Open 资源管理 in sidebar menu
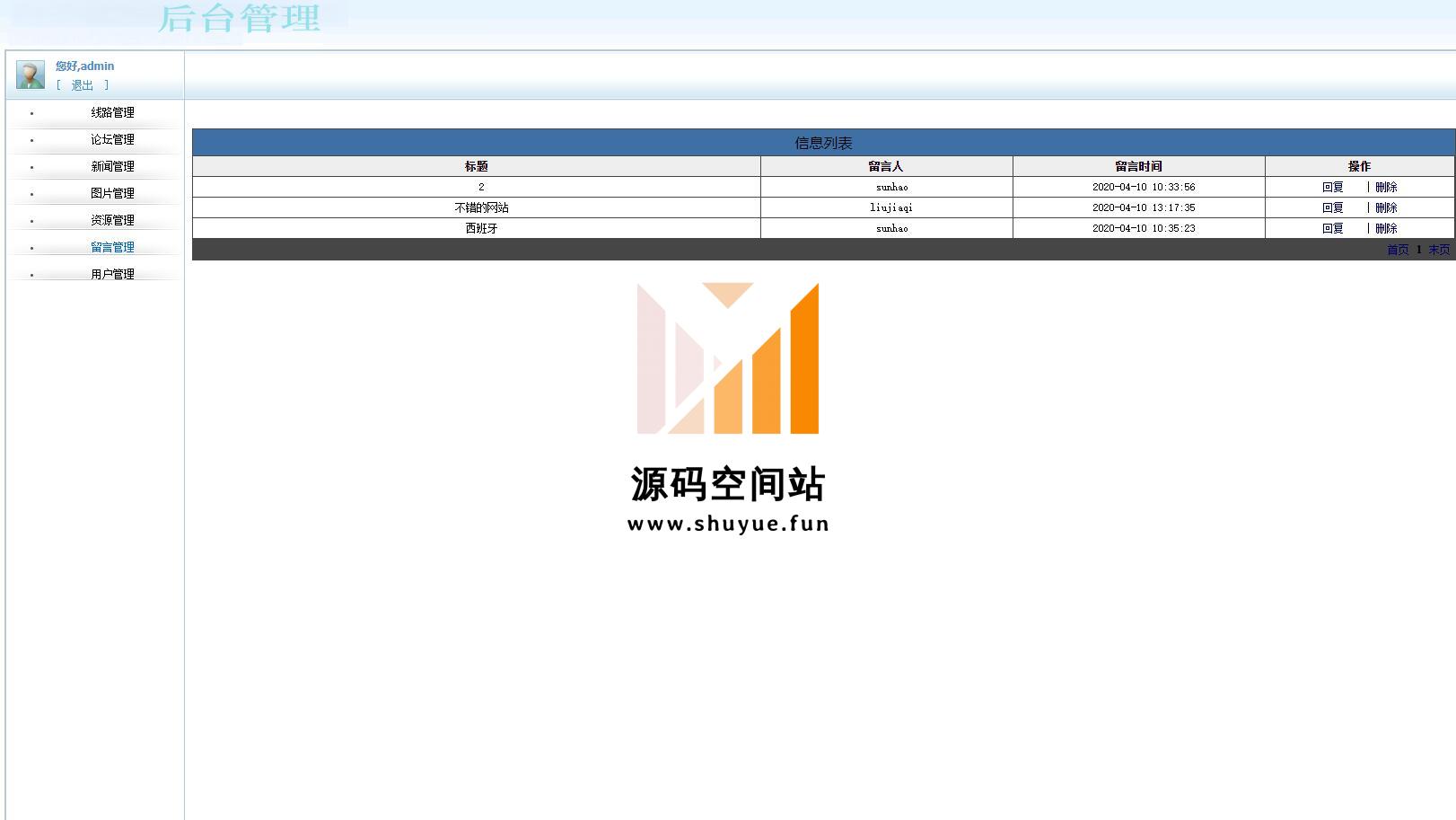The image size is (1456, 820). click(x=112, y=220)
